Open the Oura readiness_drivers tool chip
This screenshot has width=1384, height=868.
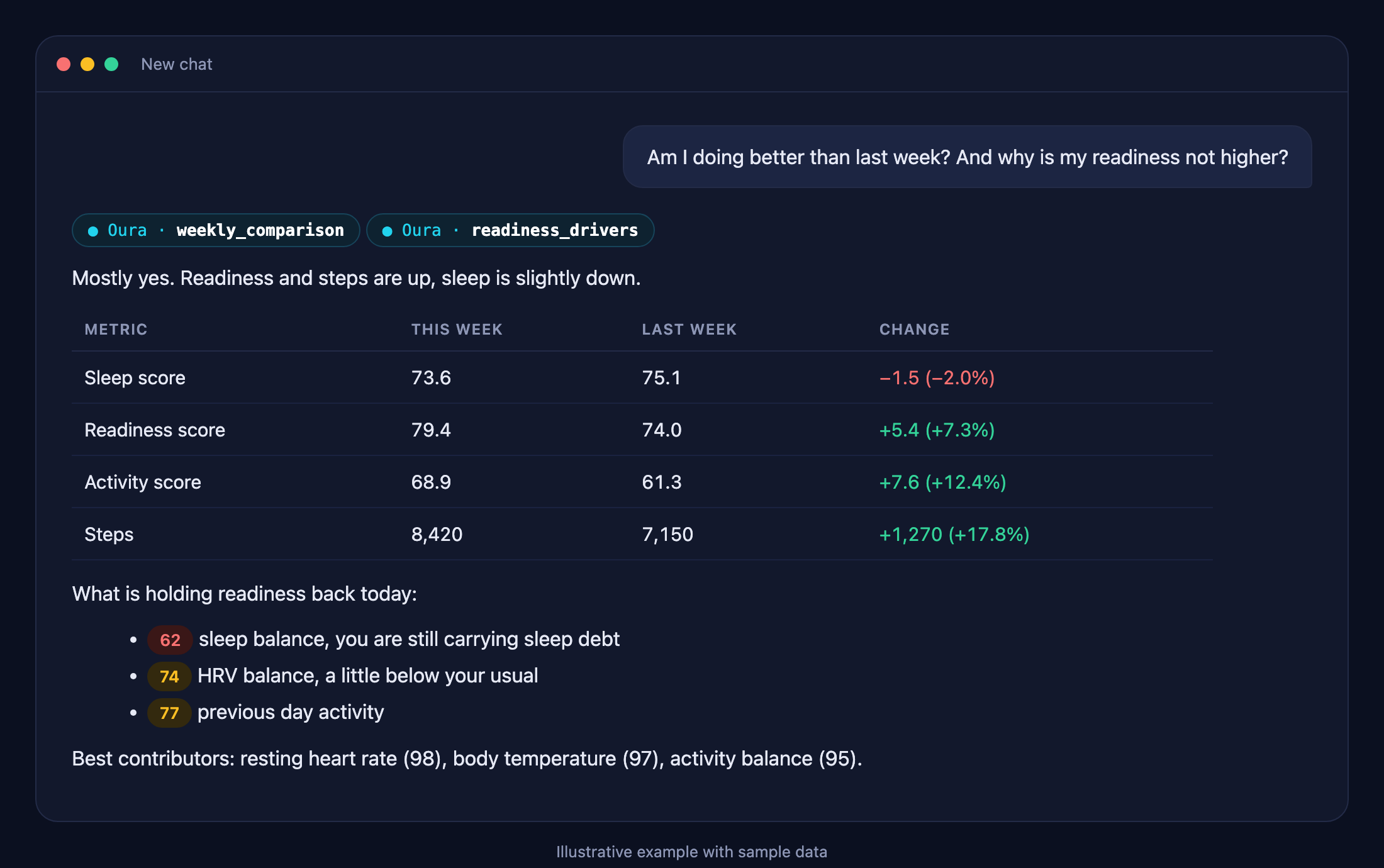coord(510,230)
